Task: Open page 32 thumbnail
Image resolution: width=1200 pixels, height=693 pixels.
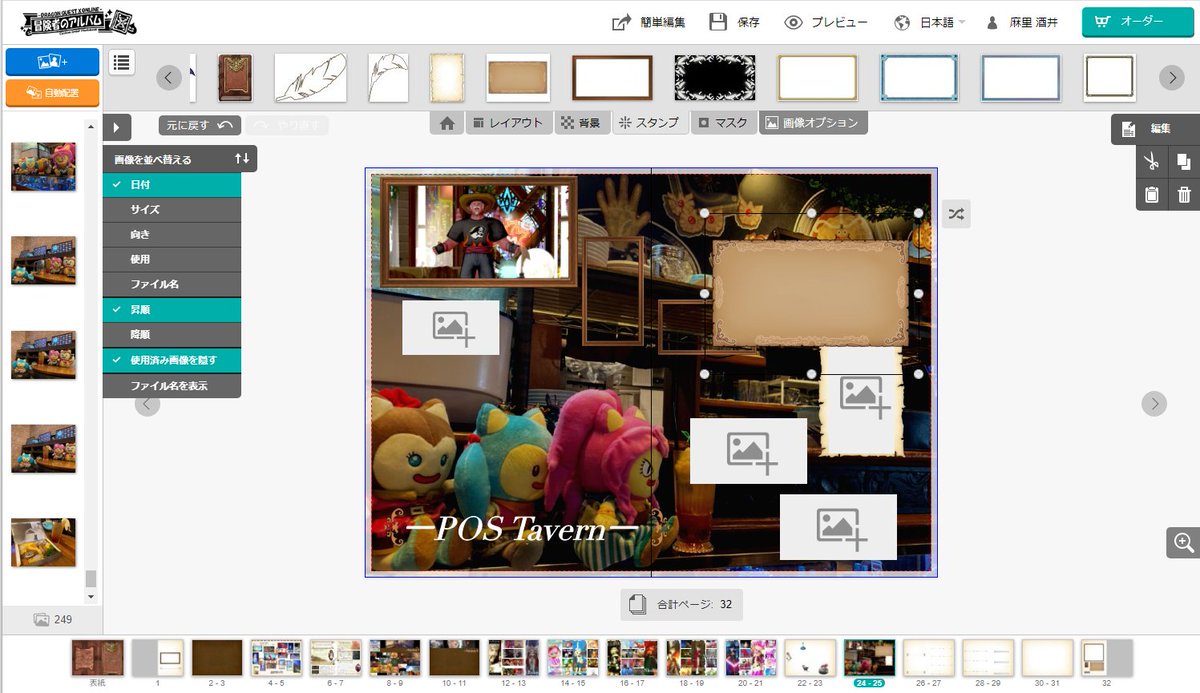Action: tap(1106, 660)
